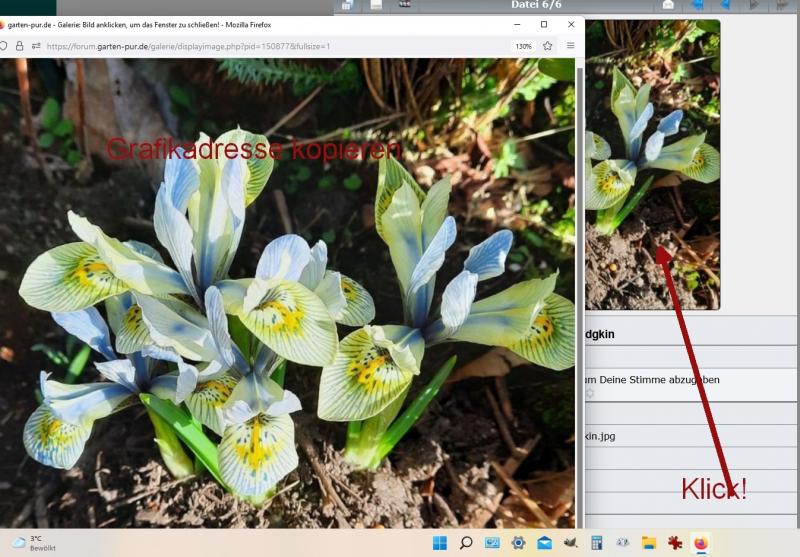
Task: Go to the next gallery file arrow
Action: click(x=753, y=5)
